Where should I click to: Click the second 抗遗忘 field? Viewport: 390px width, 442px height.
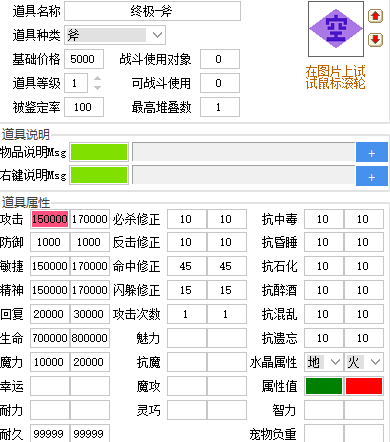(x=364, y=338)
